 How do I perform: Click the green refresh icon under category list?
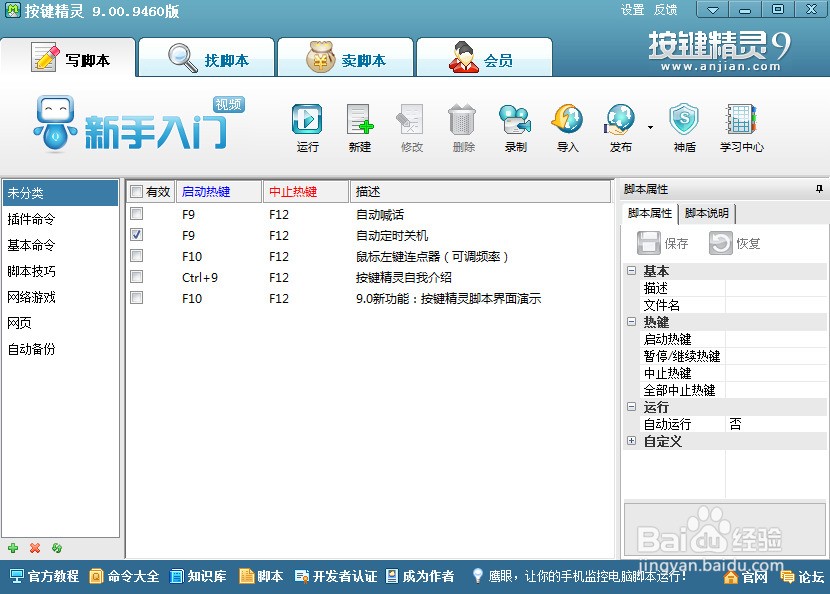tap(57, 548)
